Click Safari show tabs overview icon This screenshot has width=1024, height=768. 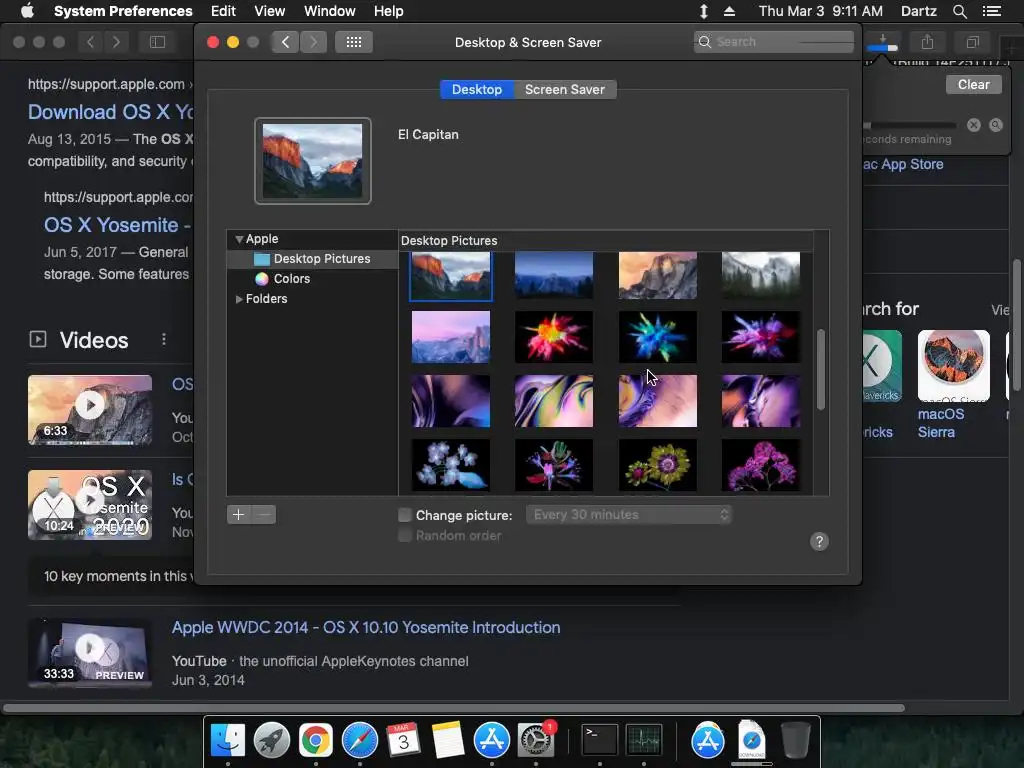pyautogui.click(x=972, y=42)
